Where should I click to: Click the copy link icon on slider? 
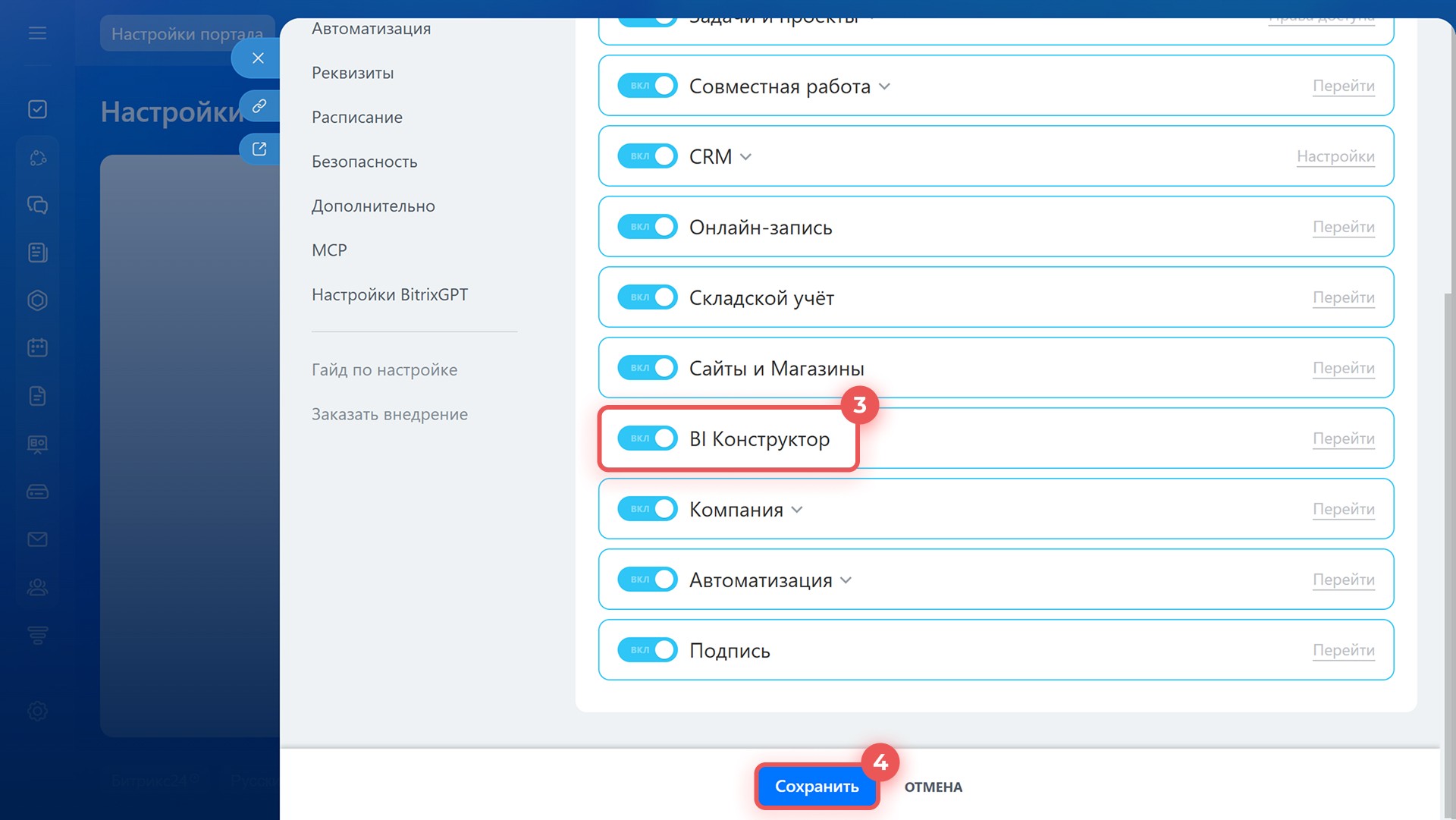pos(259,105)
